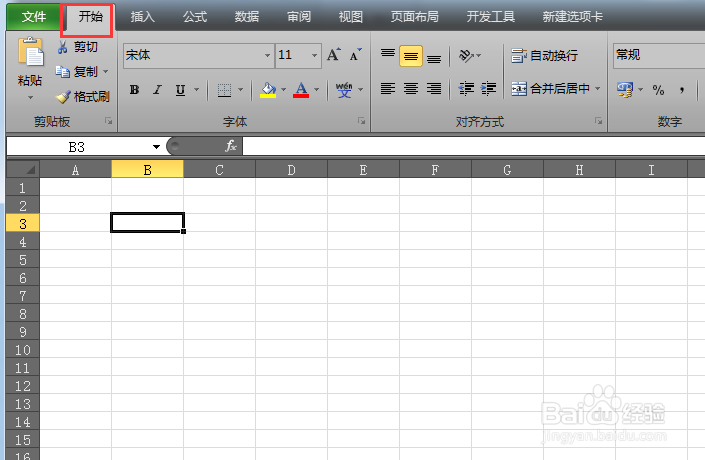Open phonetic guide dropdown arrow
This screenshot has height=460, width=705.
[361, 89]
